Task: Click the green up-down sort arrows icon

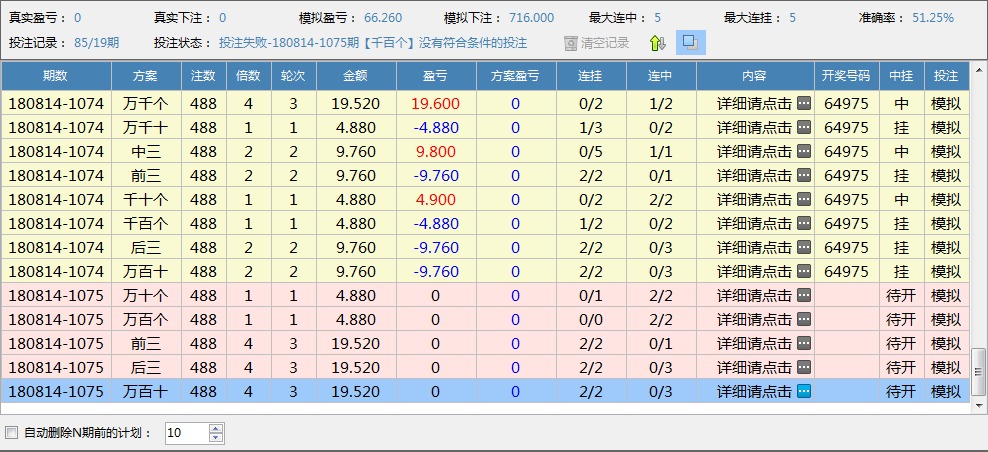Action: click(x=656, y=43)
